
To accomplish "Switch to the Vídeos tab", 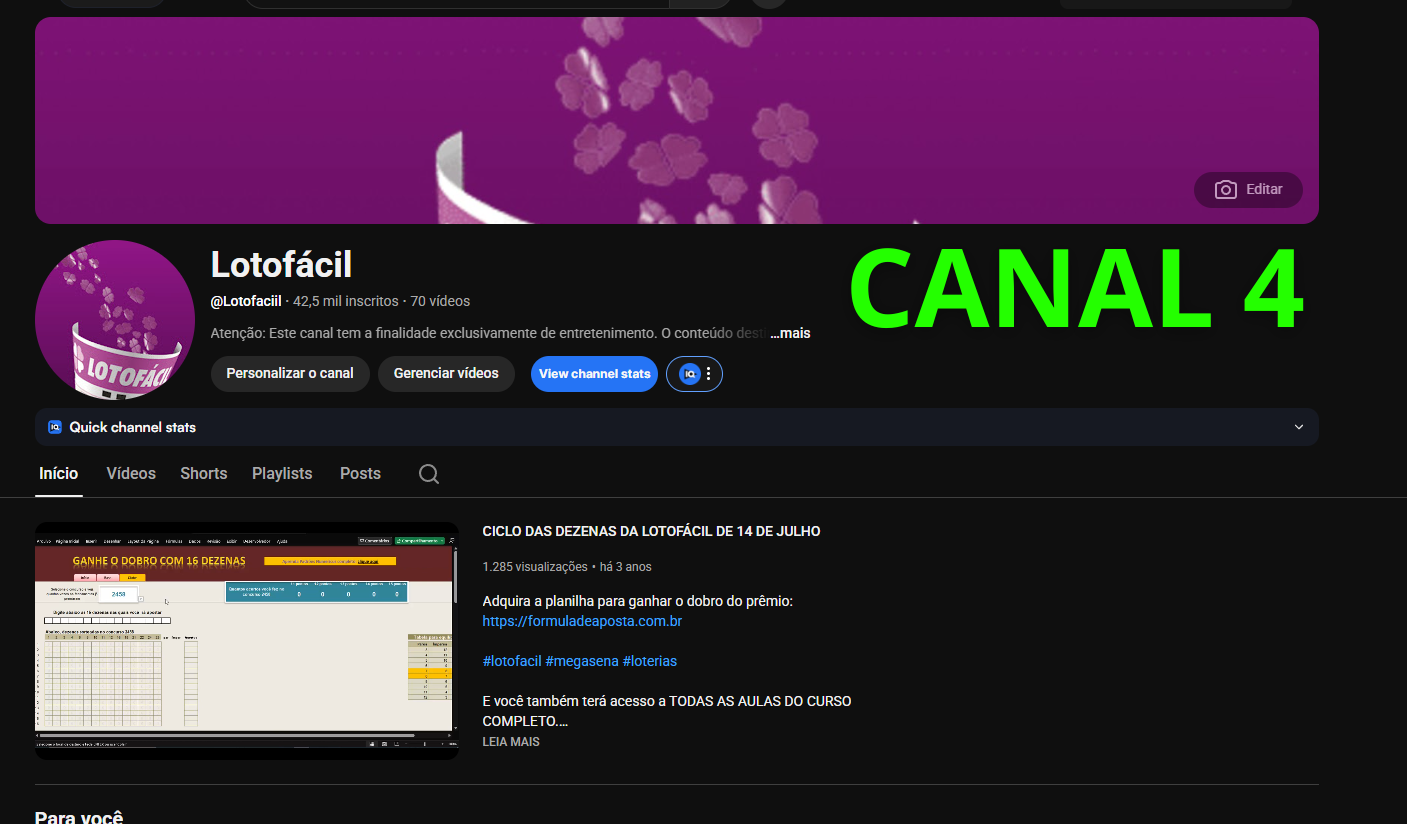I will [x=131, y=474].
